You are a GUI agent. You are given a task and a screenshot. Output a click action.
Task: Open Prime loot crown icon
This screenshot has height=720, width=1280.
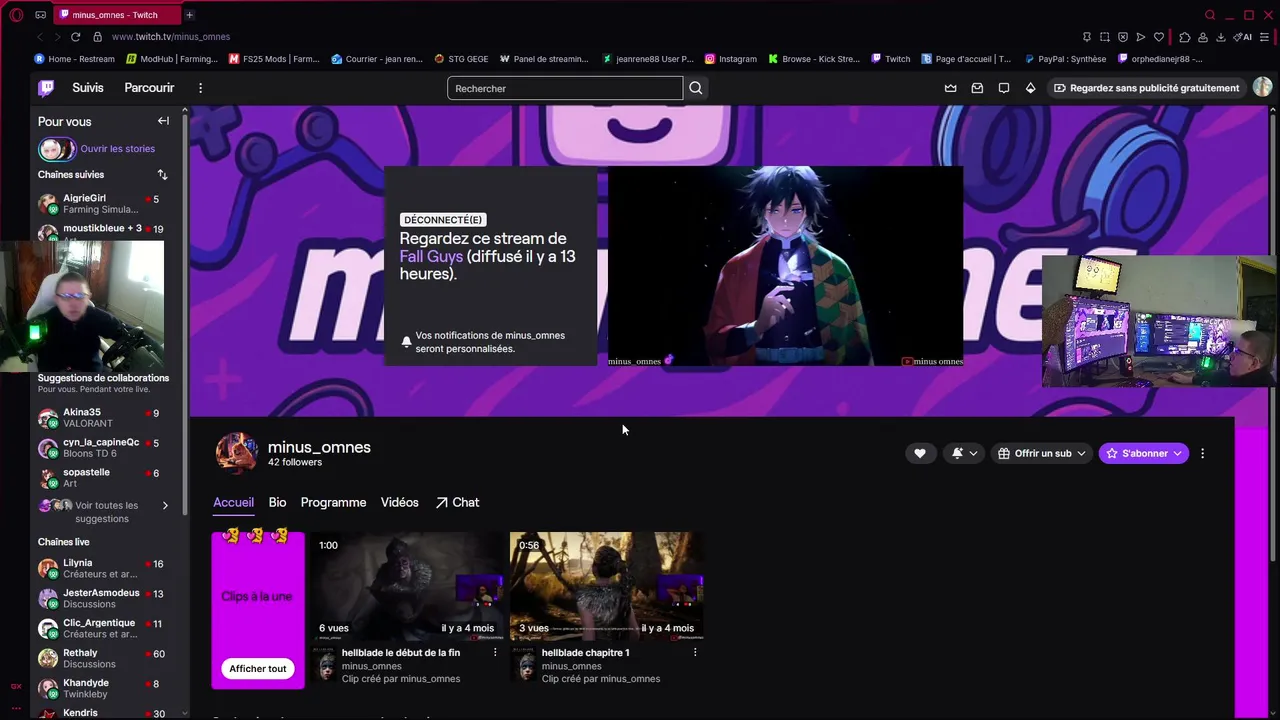[x=950, y=88]
